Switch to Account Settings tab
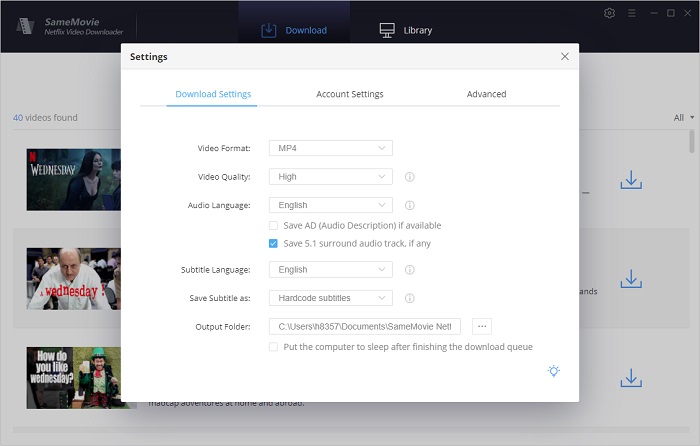 [349, 94]
